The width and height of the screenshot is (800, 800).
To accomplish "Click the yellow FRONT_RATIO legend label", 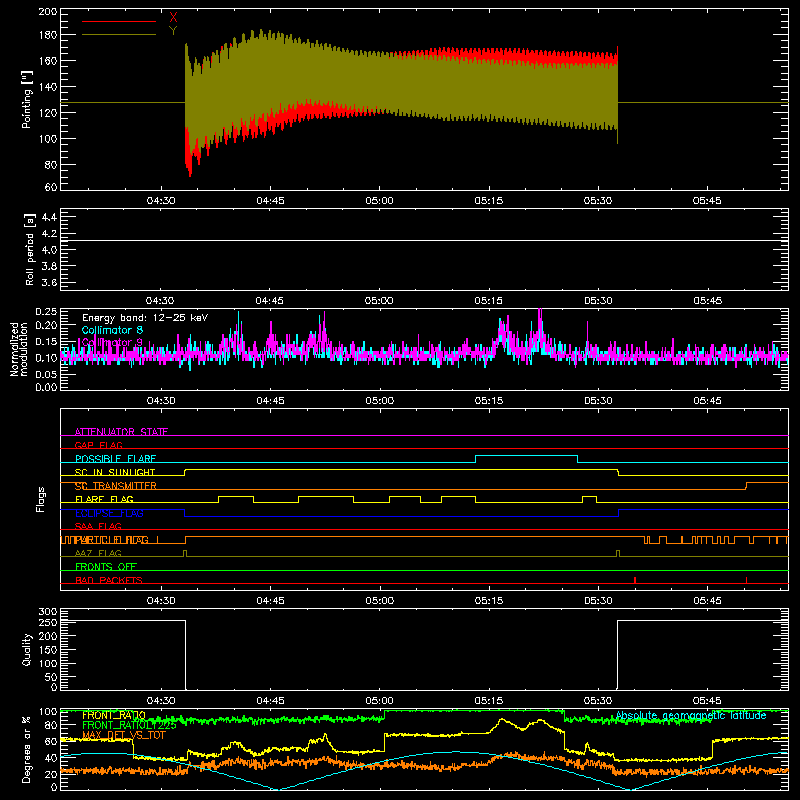I will [114, 715].
